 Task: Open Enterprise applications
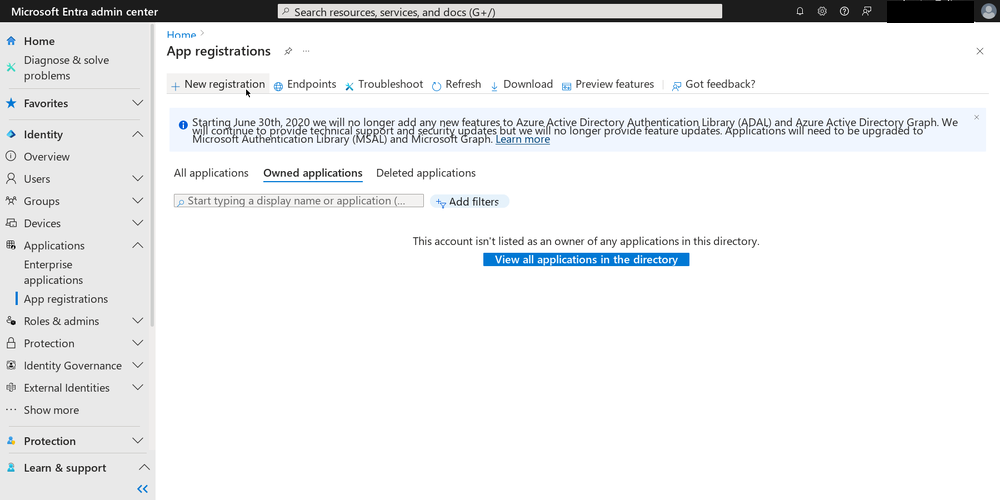[x=54, y=272]
